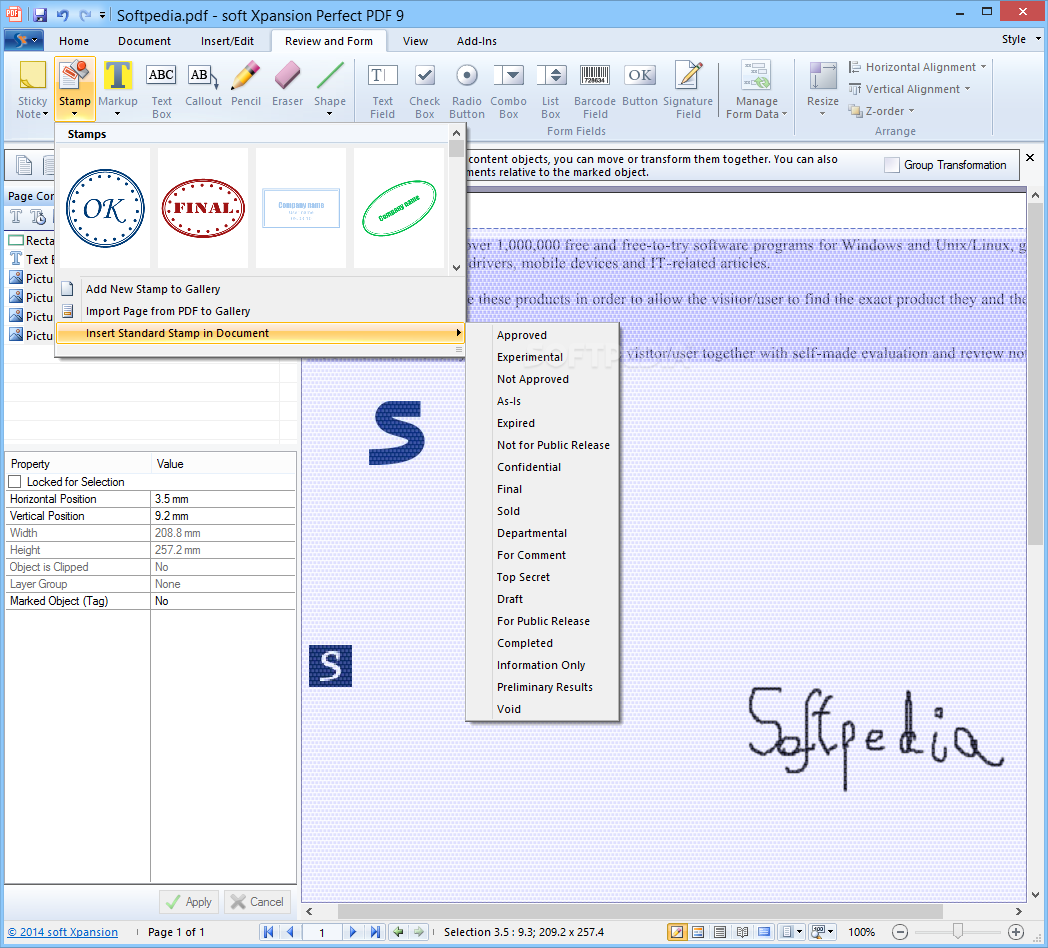Close the info bar with X
Screen dimensions: 1048x948
(x=1030, y=158)
